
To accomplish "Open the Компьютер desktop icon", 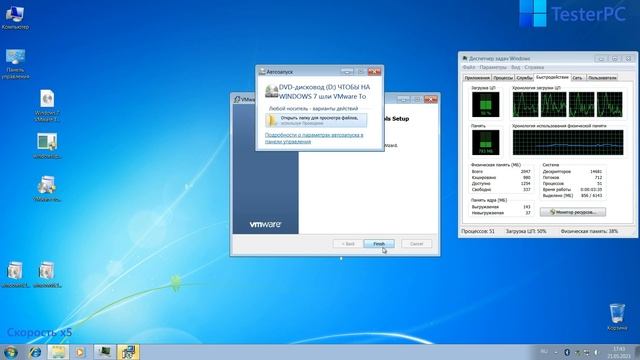I will tap(15, 17).
